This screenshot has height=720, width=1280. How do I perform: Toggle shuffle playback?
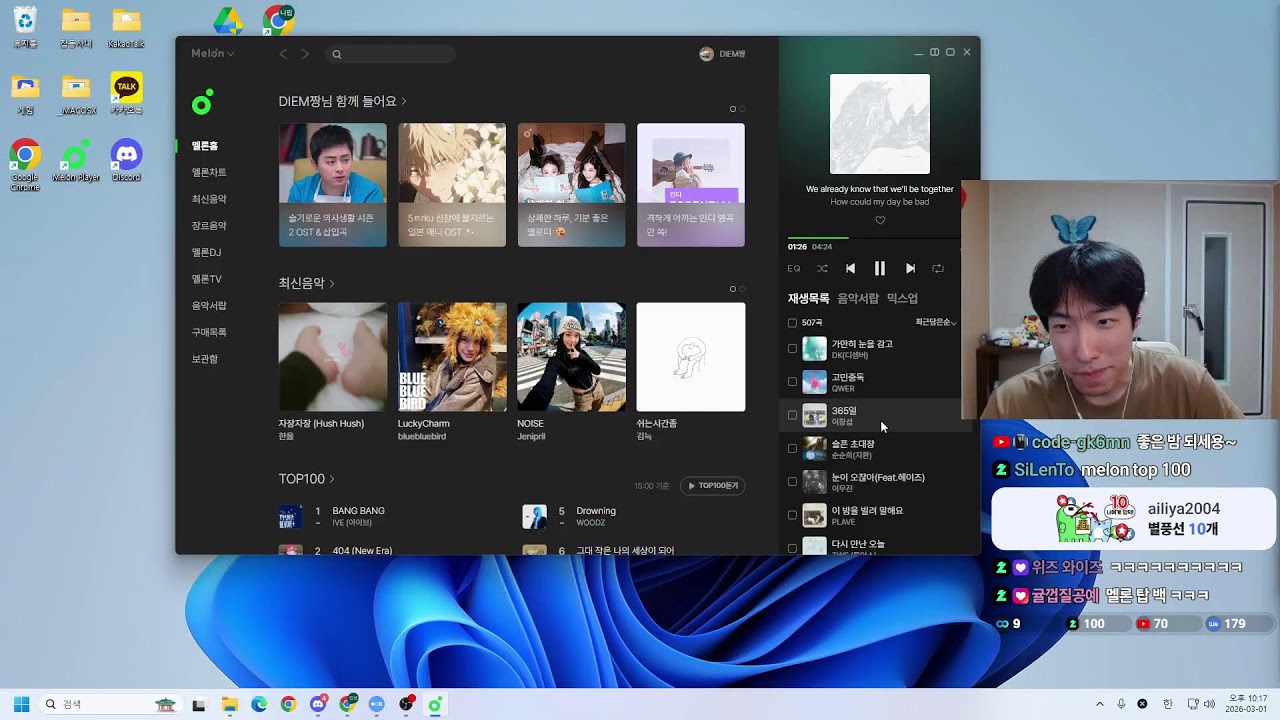click(822, 268)
